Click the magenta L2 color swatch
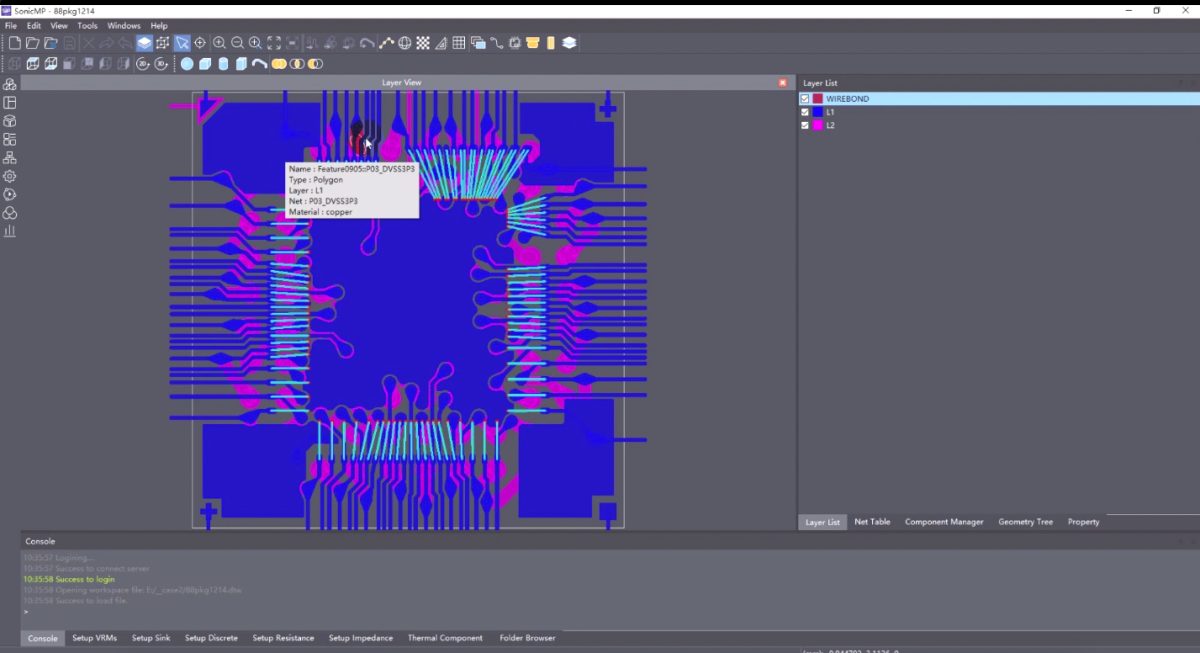 point(818,125)
